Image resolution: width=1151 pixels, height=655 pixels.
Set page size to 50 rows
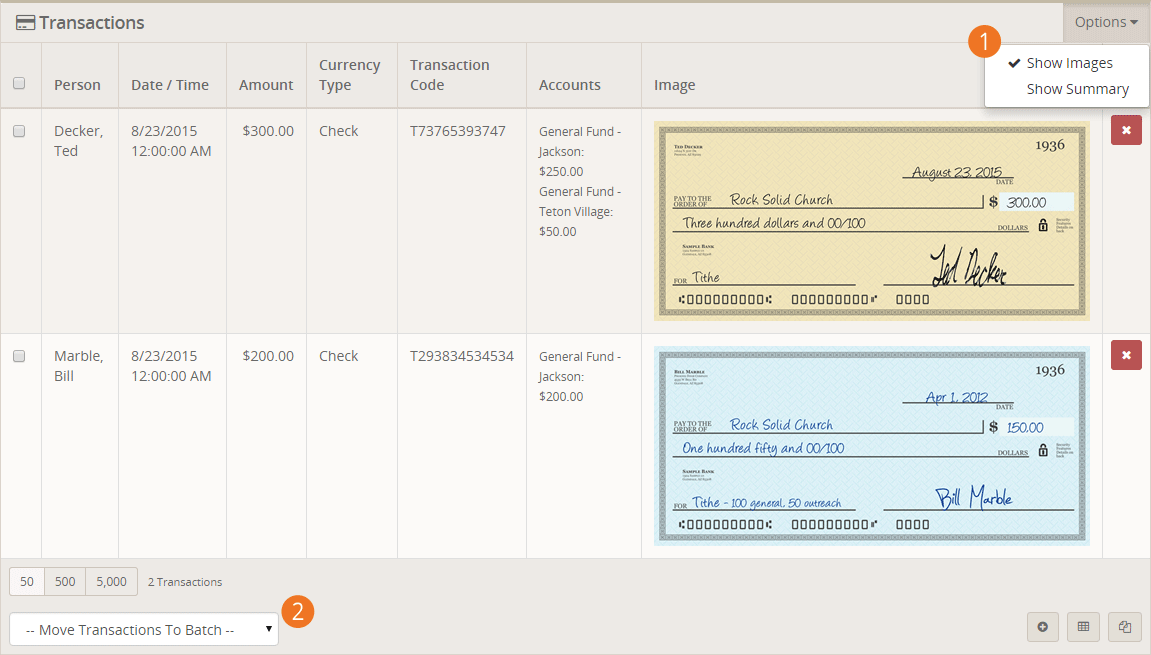(x=27, y=581)
